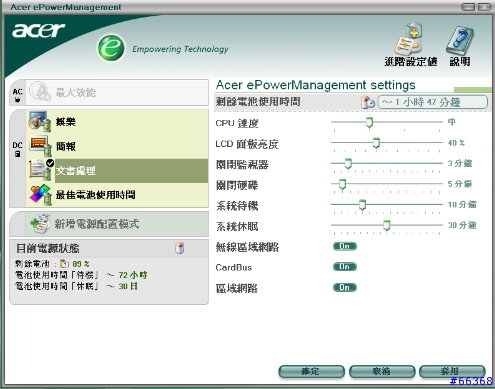Click 新增電源配置模式 to add profile
The width and height of the screenshot is (495, 389).
117,224
